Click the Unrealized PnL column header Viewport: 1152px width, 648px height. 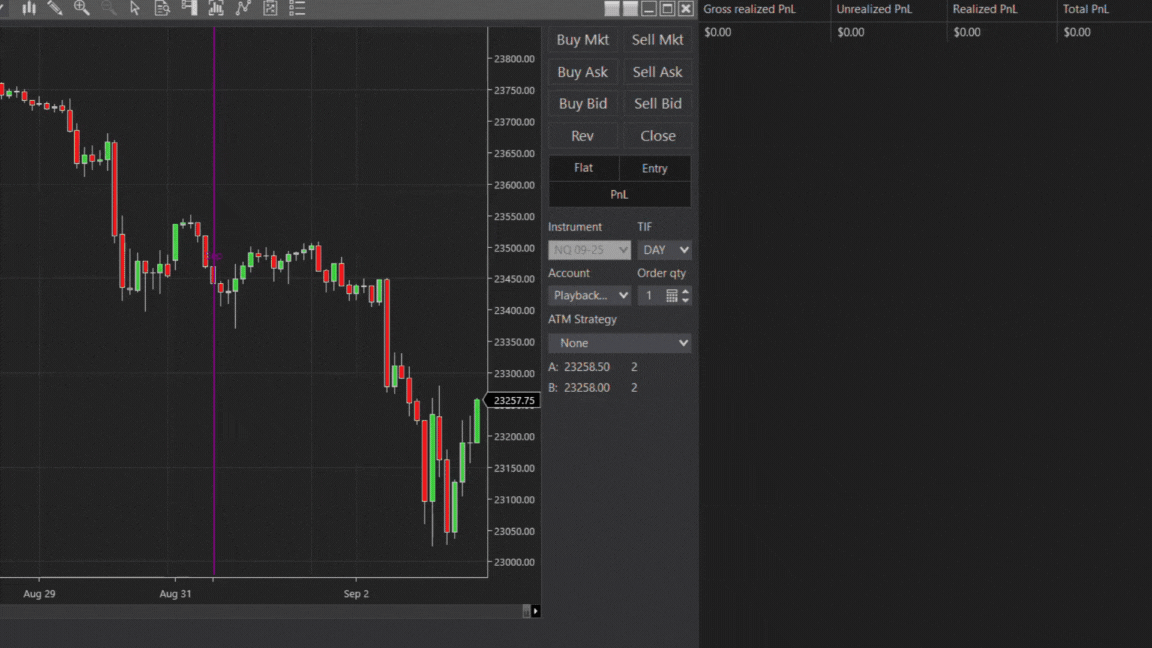(874, 9)
